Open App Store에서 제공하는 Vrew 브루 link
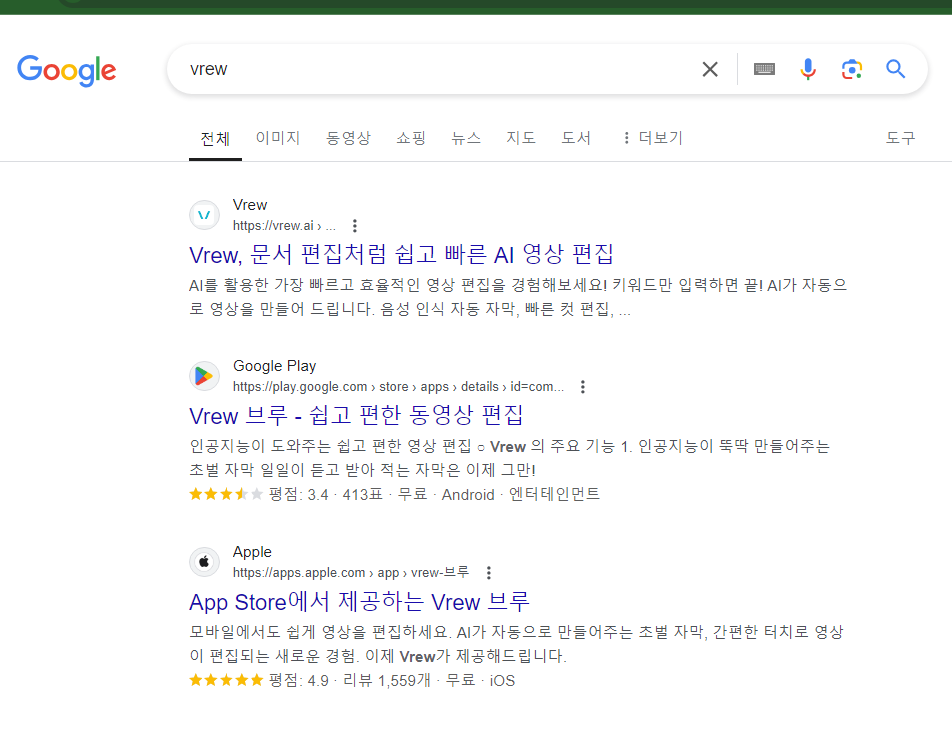952x729 pixels. (x=359, y=602)
